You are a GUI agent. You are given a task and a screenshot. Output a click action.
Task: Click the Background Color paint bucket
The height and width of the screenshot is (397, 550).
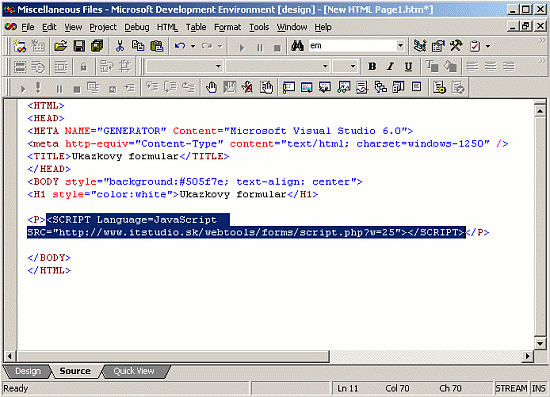[x=450, y=66]
